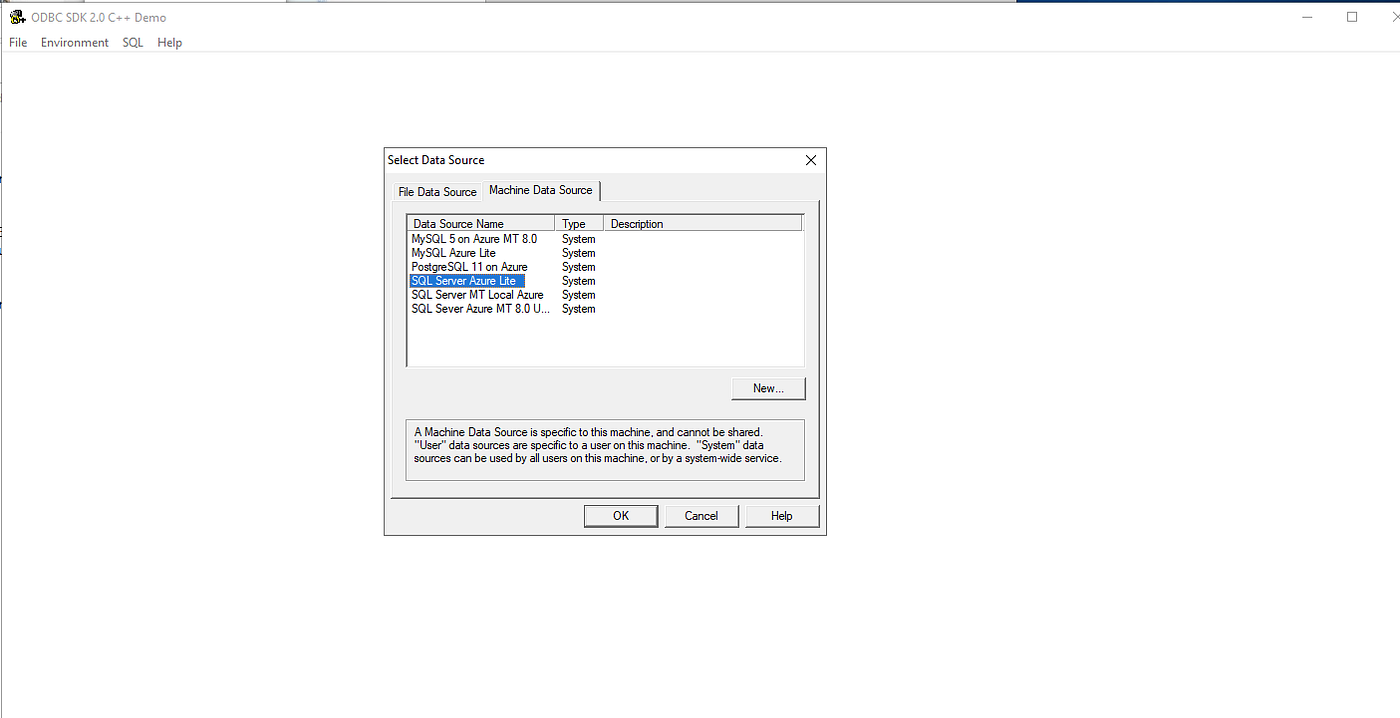
Task: Confirm selection with OK button
Action: tap(621, 516)
